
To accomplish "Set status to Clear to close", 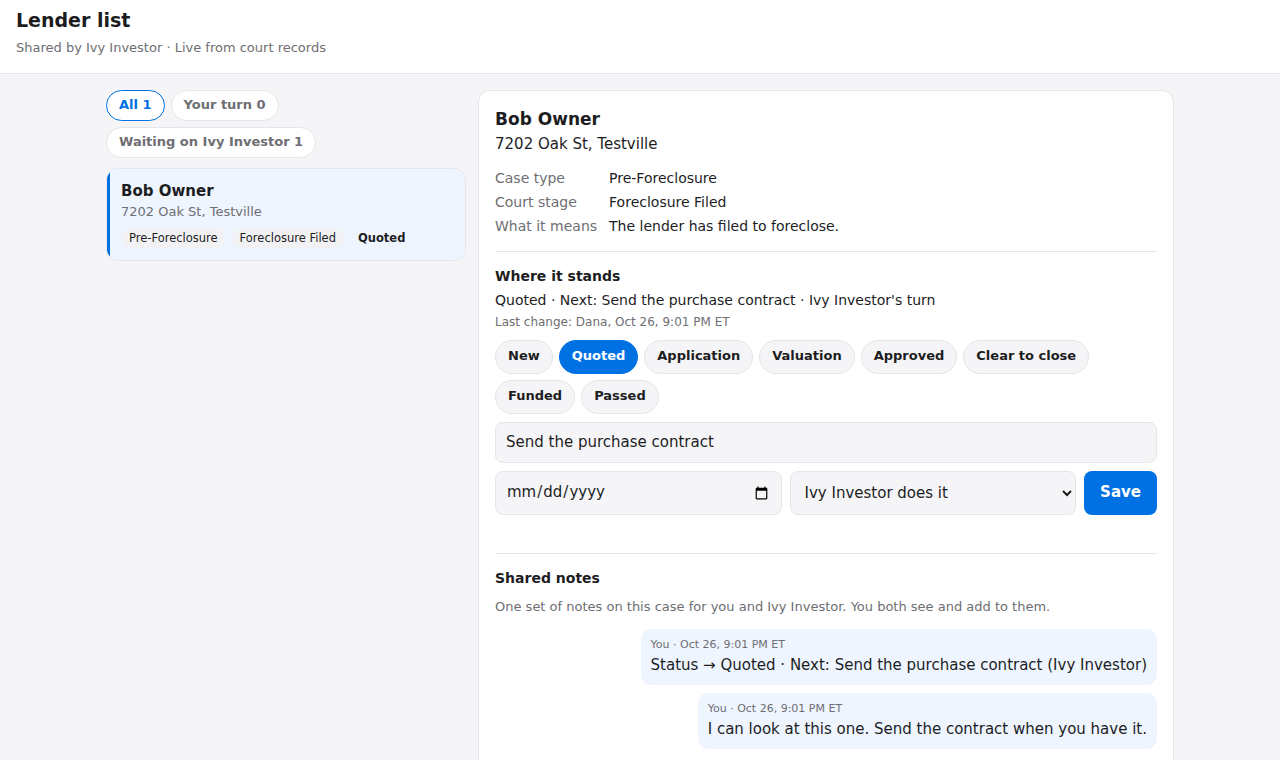I will 1026,357.
